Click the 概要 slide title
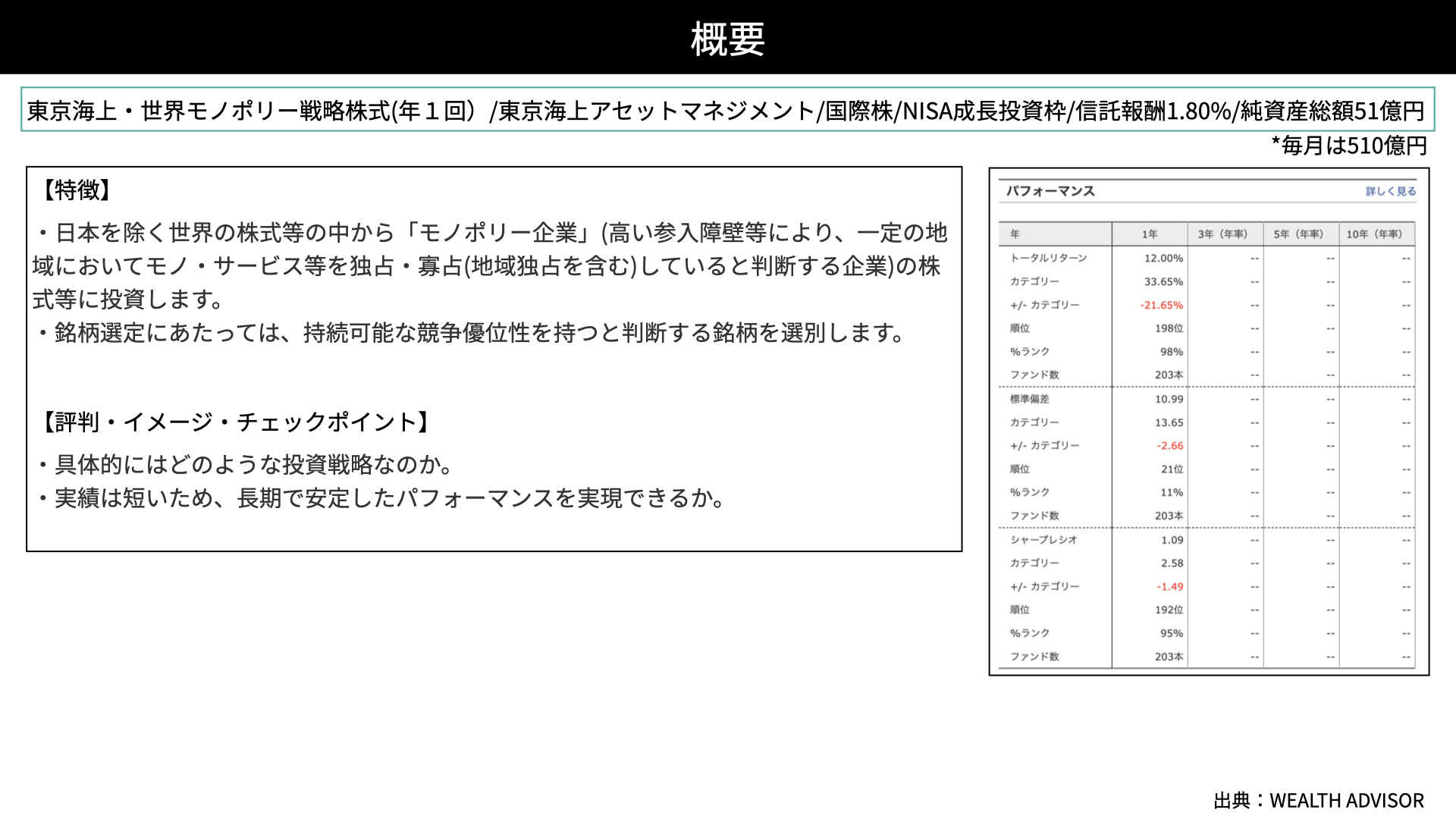This screenshot has height=819, width=1456. [727, 39]
